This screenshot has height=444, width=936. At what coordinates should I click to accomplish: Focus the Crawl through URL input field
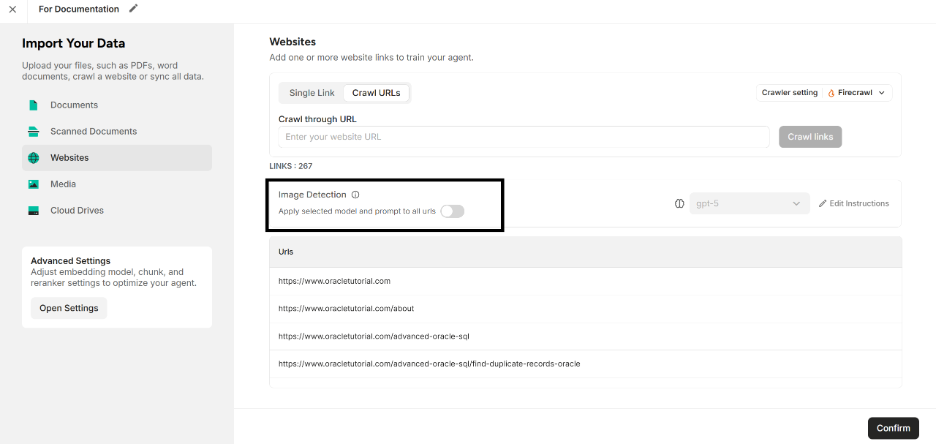(x=524, y=137)
